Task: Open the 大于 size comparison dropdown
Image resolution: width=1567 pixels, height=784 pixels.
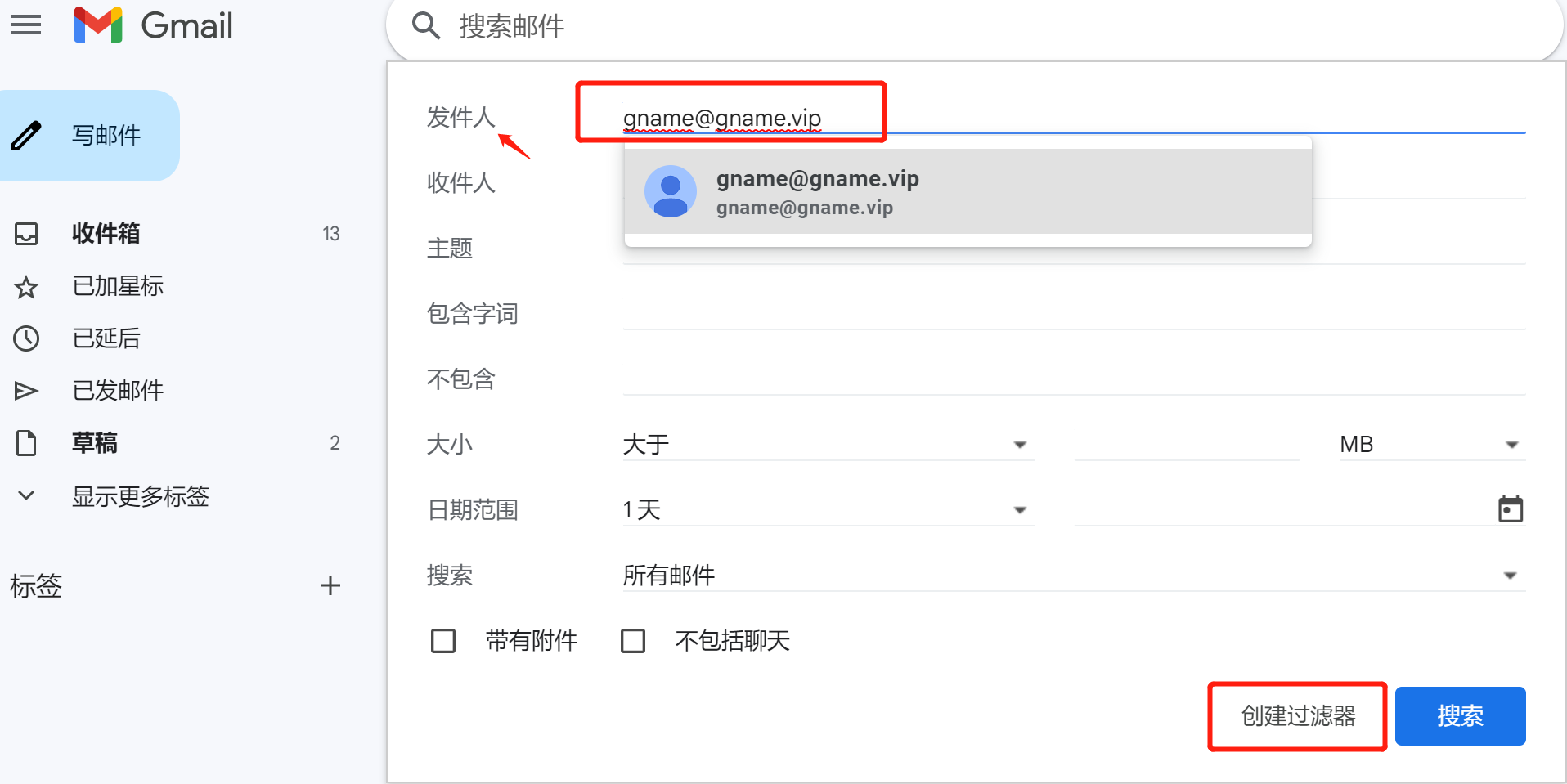Action: coord(828,445)
